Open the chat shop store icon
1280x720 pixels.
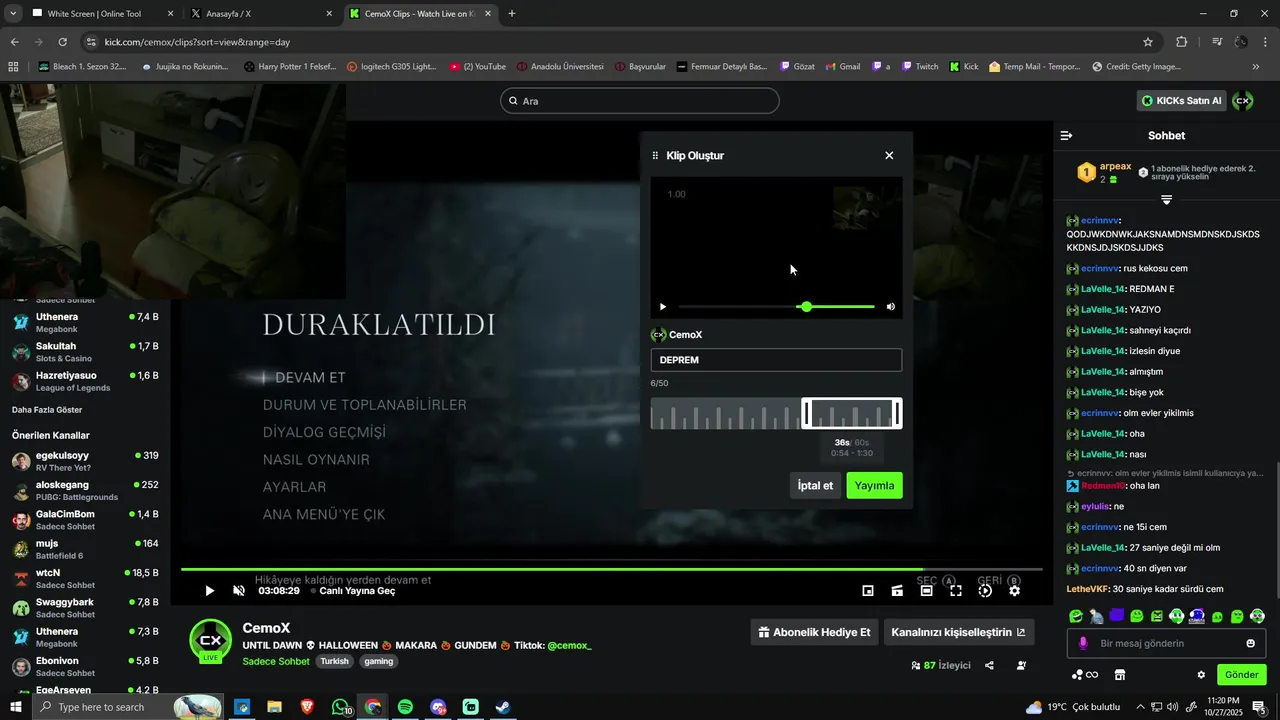[1120, 675]
